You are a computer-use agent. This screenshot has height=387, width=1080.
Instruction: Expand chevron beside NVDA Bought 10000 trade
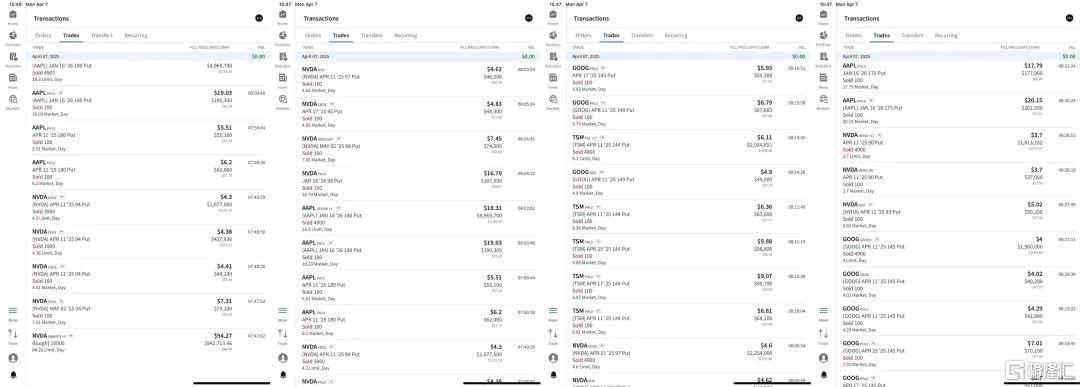(71, 336)
